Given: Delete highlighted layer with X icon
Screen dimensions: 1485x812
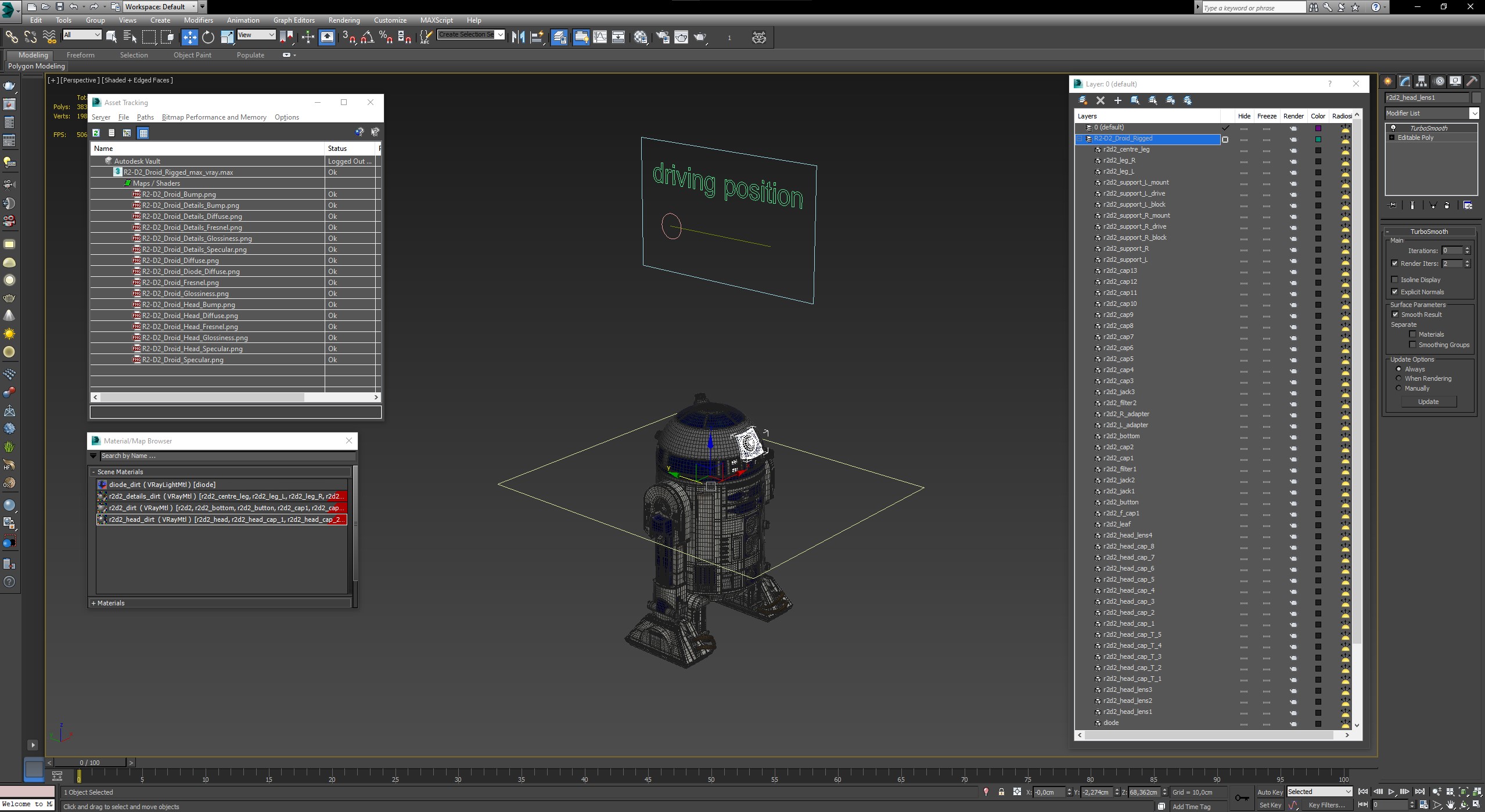Looking at the screenshot, I should click(x=1100, y=100).
